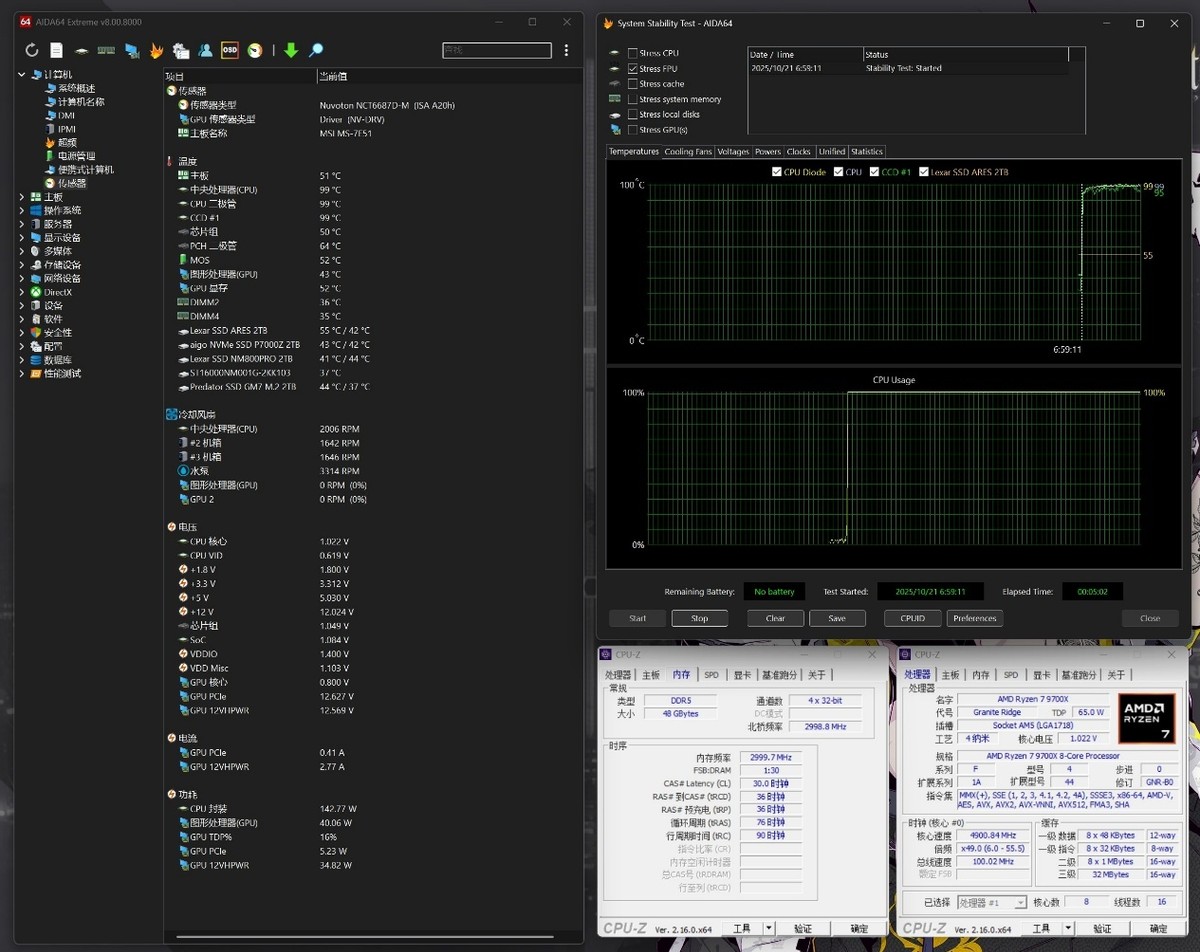Open the three-dot menu in AIDA64
This screenshot has height=952, width=1200.
coord(567,50)
